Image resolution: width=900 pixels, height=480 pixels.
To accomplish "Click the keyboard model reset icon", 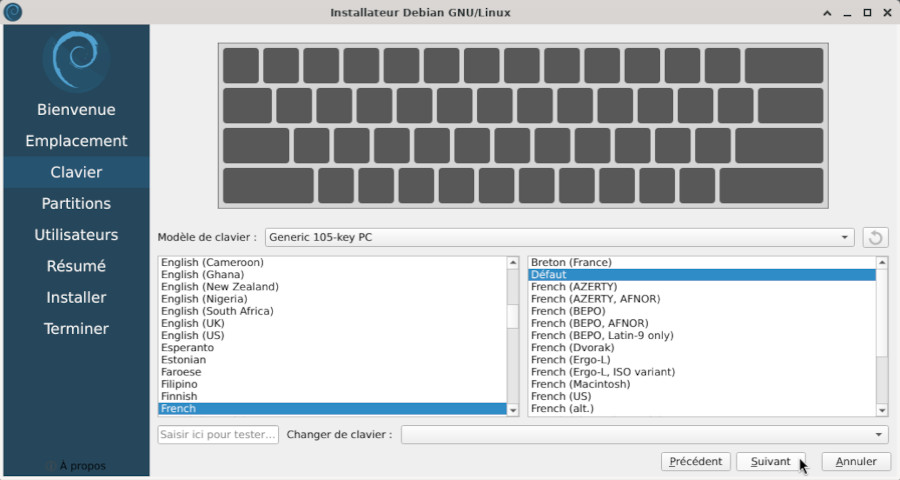I will [x=875, y=237].
